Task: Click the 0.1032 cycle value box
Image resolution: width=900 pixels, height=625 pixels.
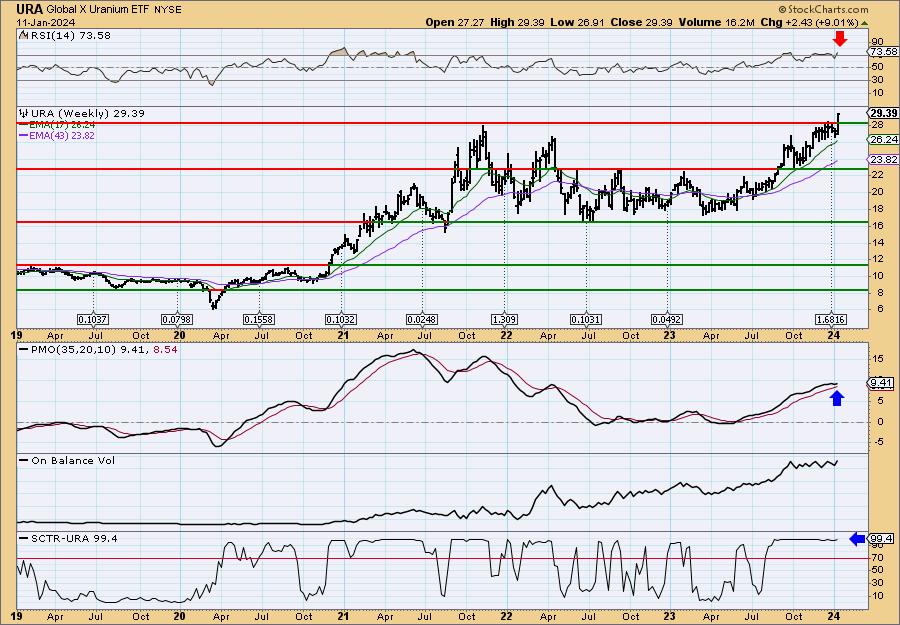Action: tap(341, 319)
